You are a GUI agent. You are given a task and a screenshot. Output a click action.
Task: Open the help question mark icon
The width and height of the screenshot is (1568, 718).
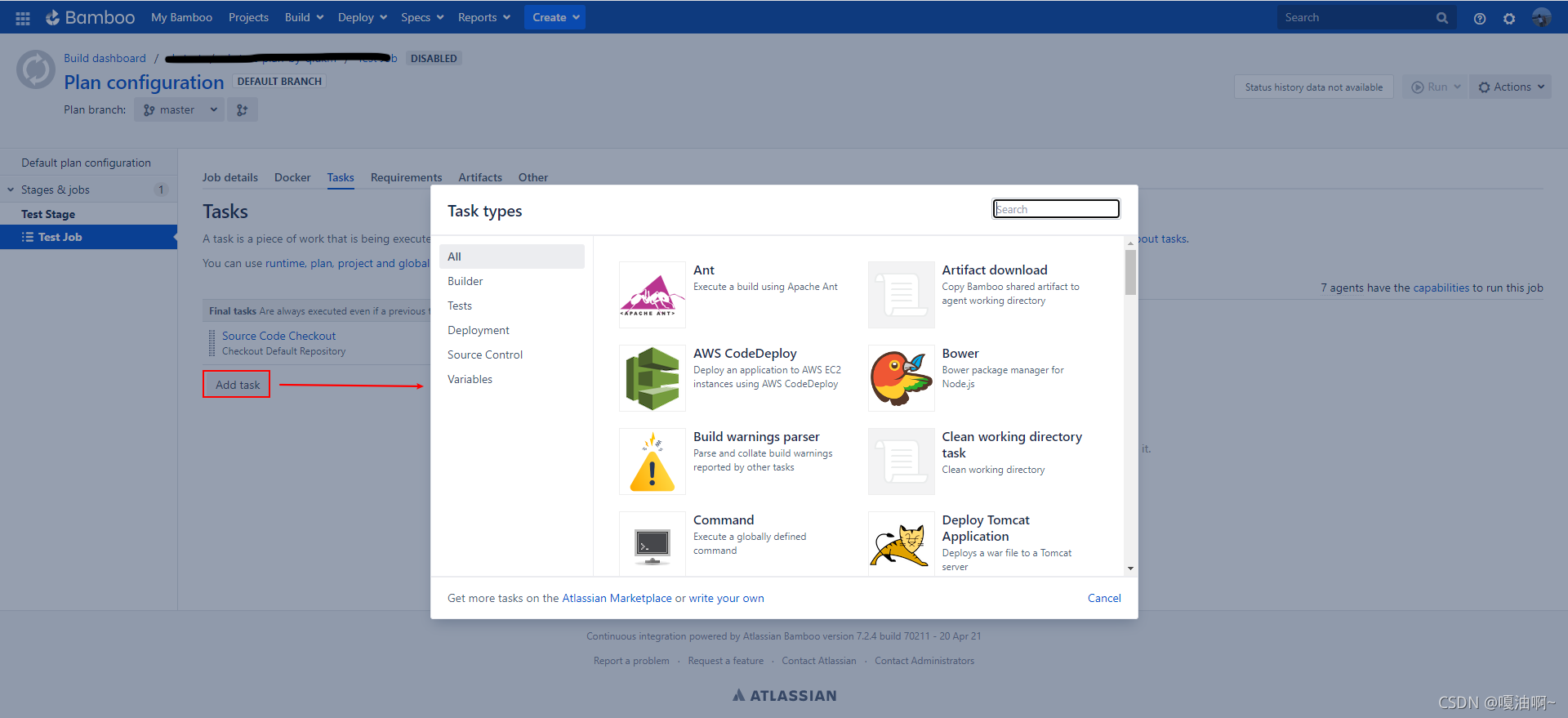(1480, 18)
